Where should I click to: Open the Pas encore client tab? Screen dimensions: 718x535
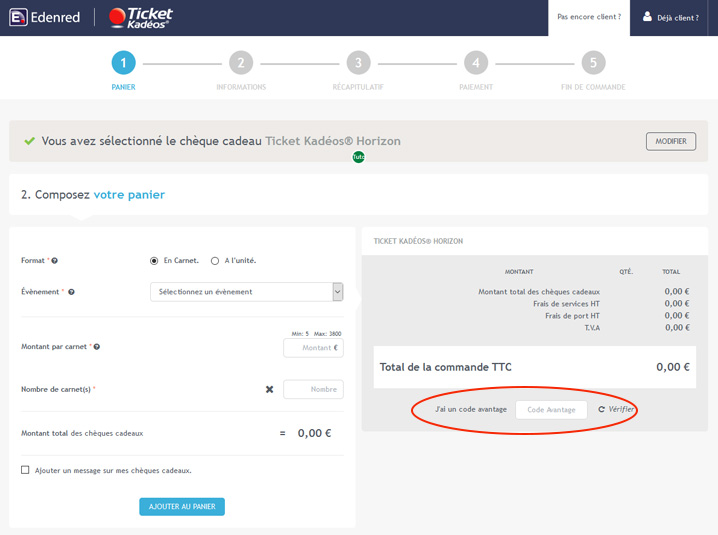pyautogui.click(x=589, y=18)
